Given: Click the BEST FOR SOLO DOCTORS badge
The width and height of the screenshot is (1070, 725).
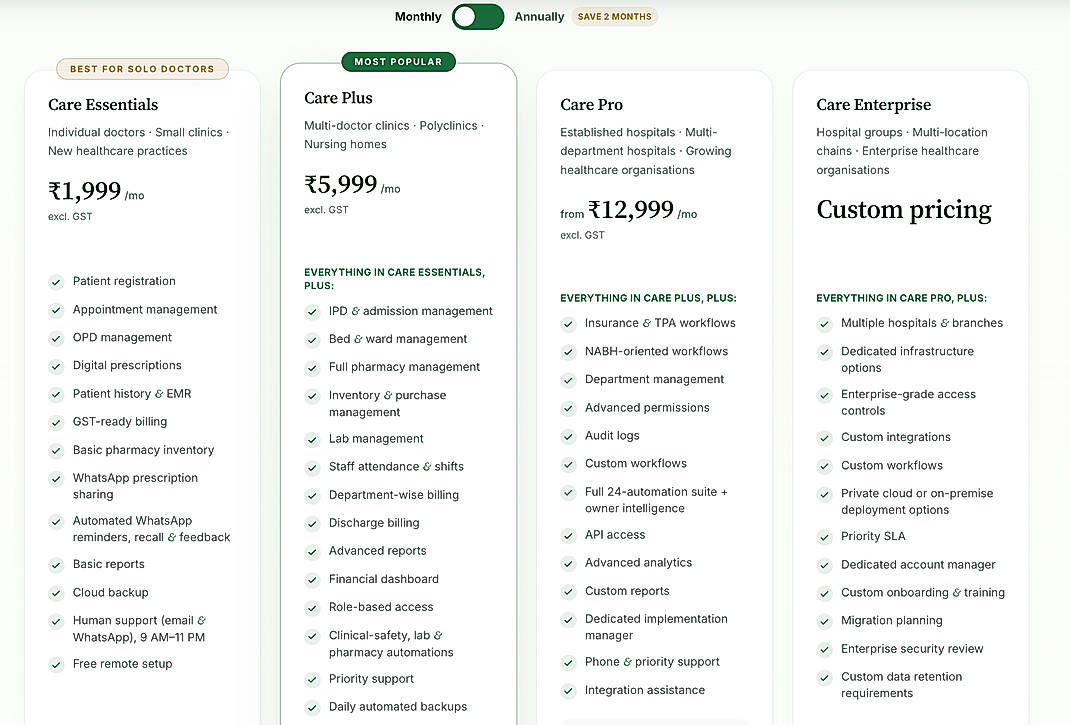Looking at the screenshot, I should tap(142, 69).
